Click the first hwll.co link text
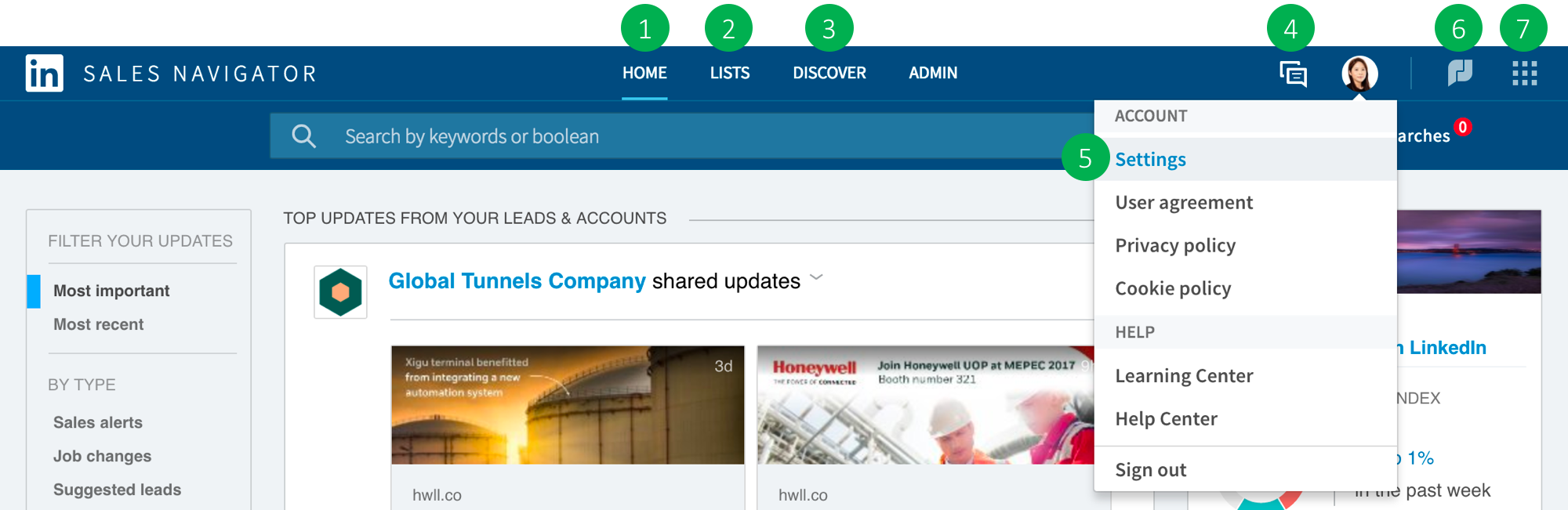 [437, 495]
